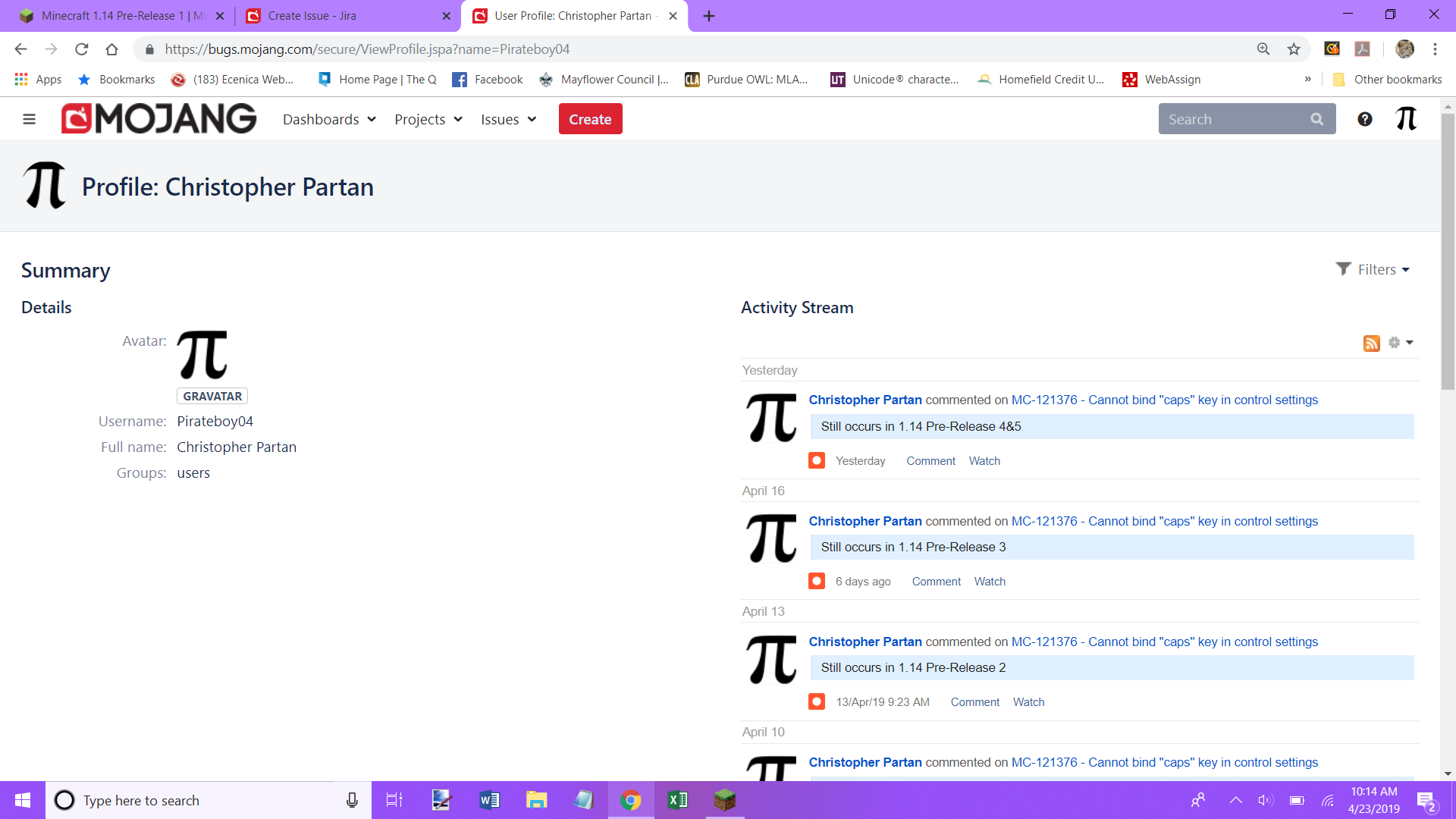This screenshot has height=819, width=1456.
Task: Click Watch under the Pre-Release 3 comment
Action: [990, 582]
